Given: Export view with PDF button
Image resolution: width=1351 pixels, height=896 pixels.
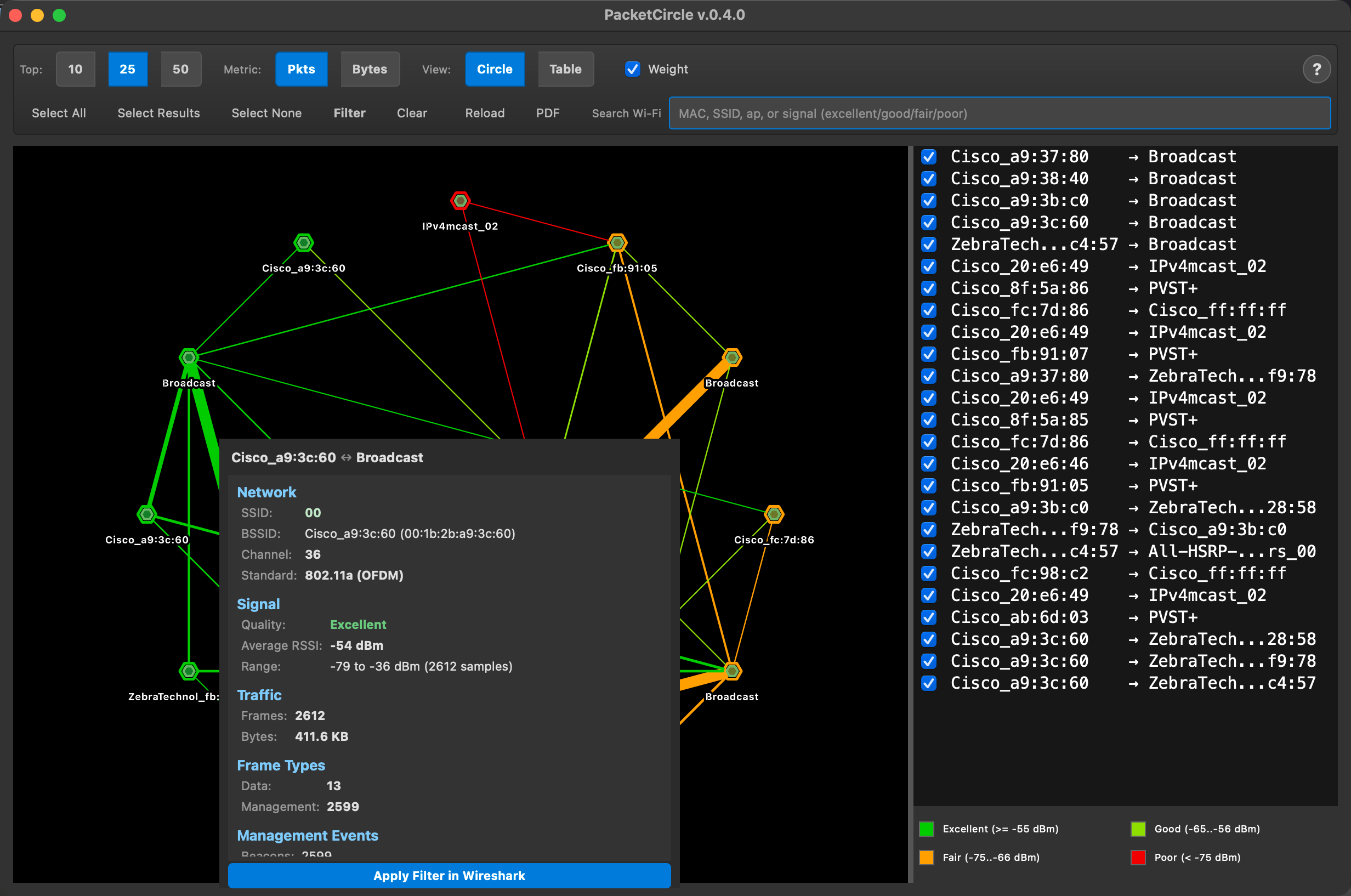Looking at the screenshot, I should click(x=548, y=113).
